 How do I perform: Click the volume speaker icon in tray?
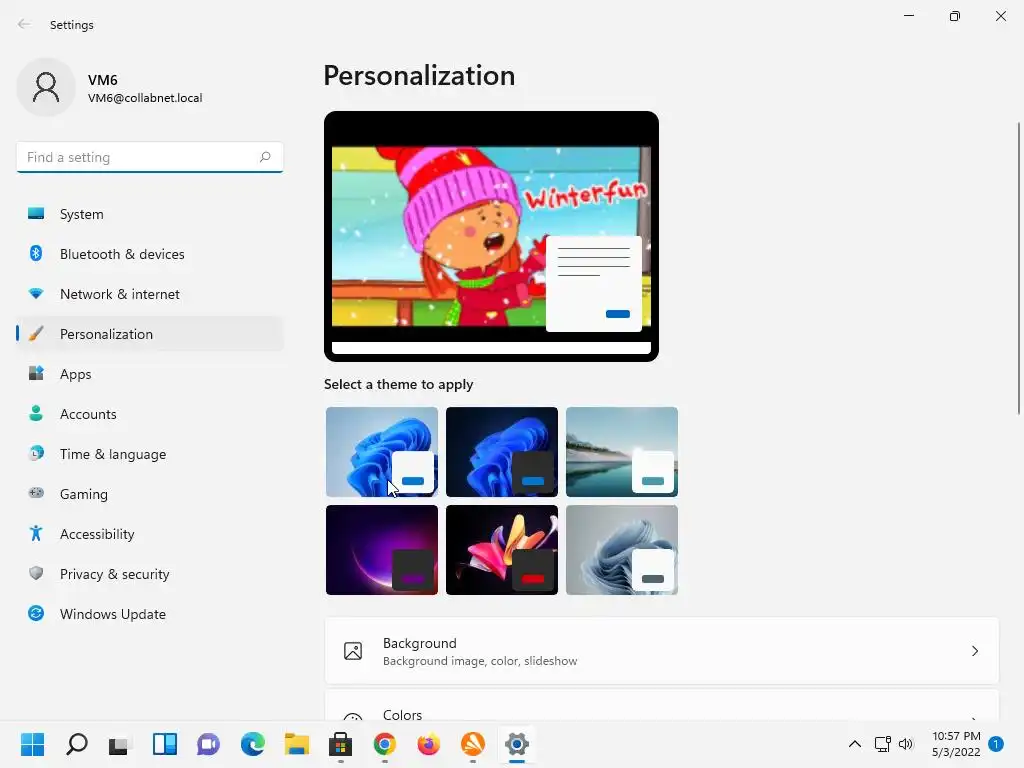click(906, 744)
